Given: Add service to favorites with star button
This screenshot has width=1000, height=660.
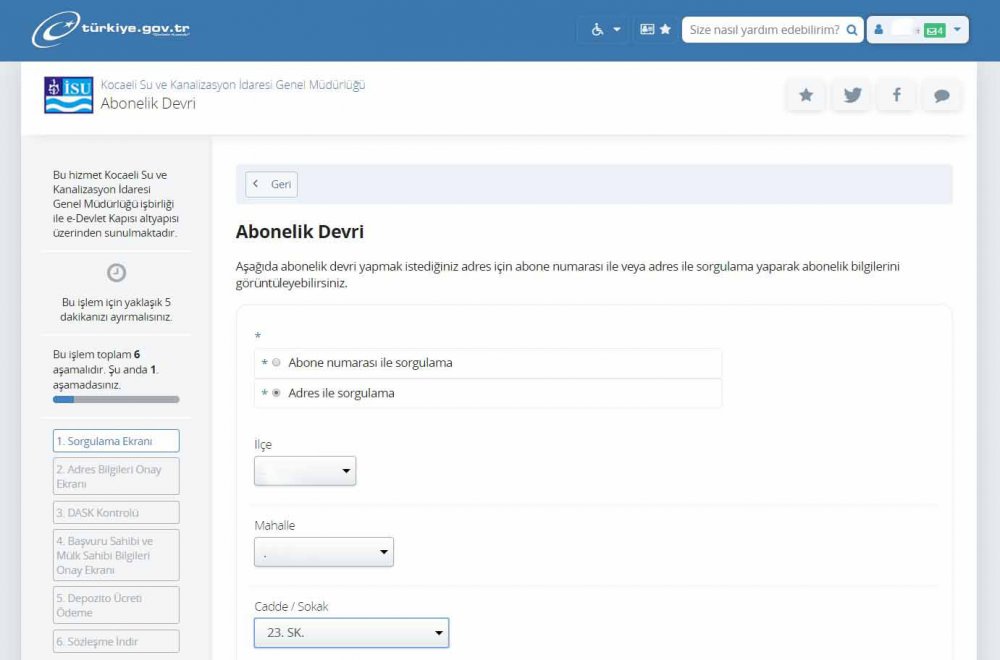Looking at the screenshot, I should click(806, 95).
